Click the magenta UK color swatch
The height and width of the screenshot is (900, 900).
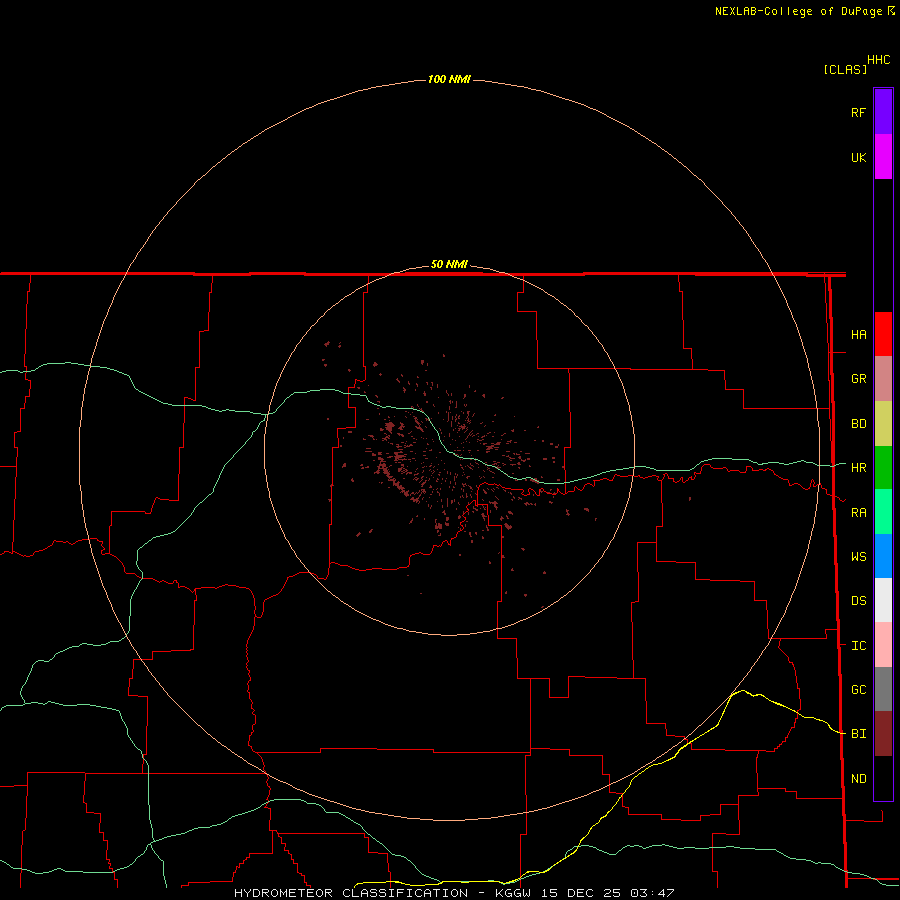[x=883, y=157]
